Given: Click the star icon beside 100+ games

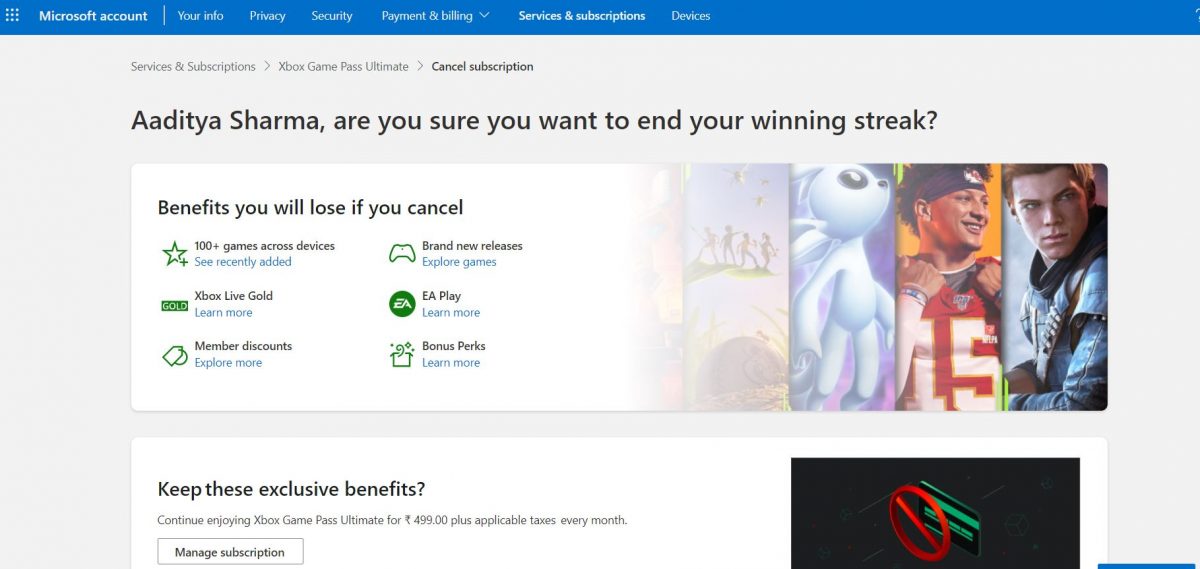Looking at the screenshot, I should (175, 253).
